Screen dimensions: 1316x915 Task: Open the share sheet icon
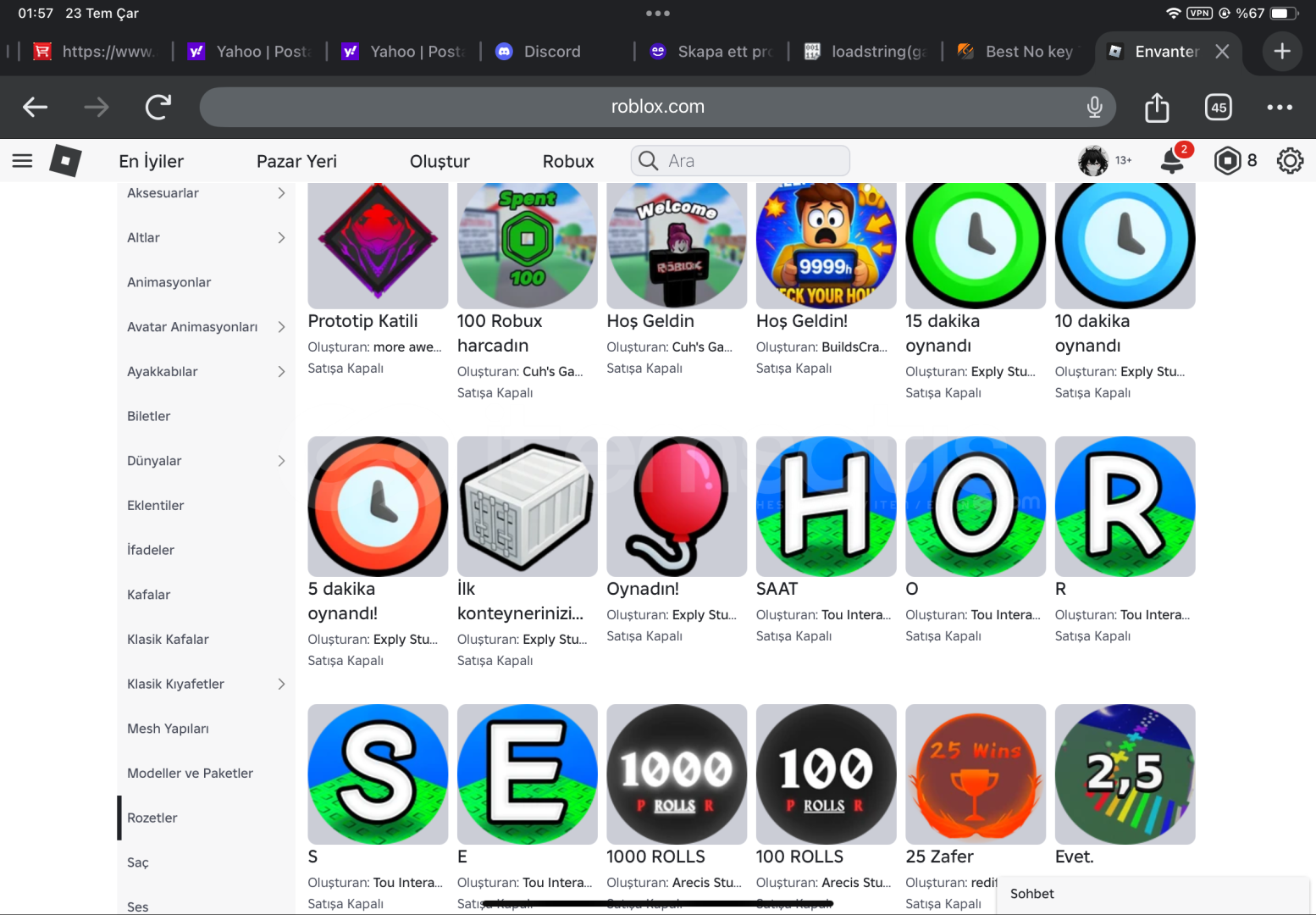[1157, 107]
